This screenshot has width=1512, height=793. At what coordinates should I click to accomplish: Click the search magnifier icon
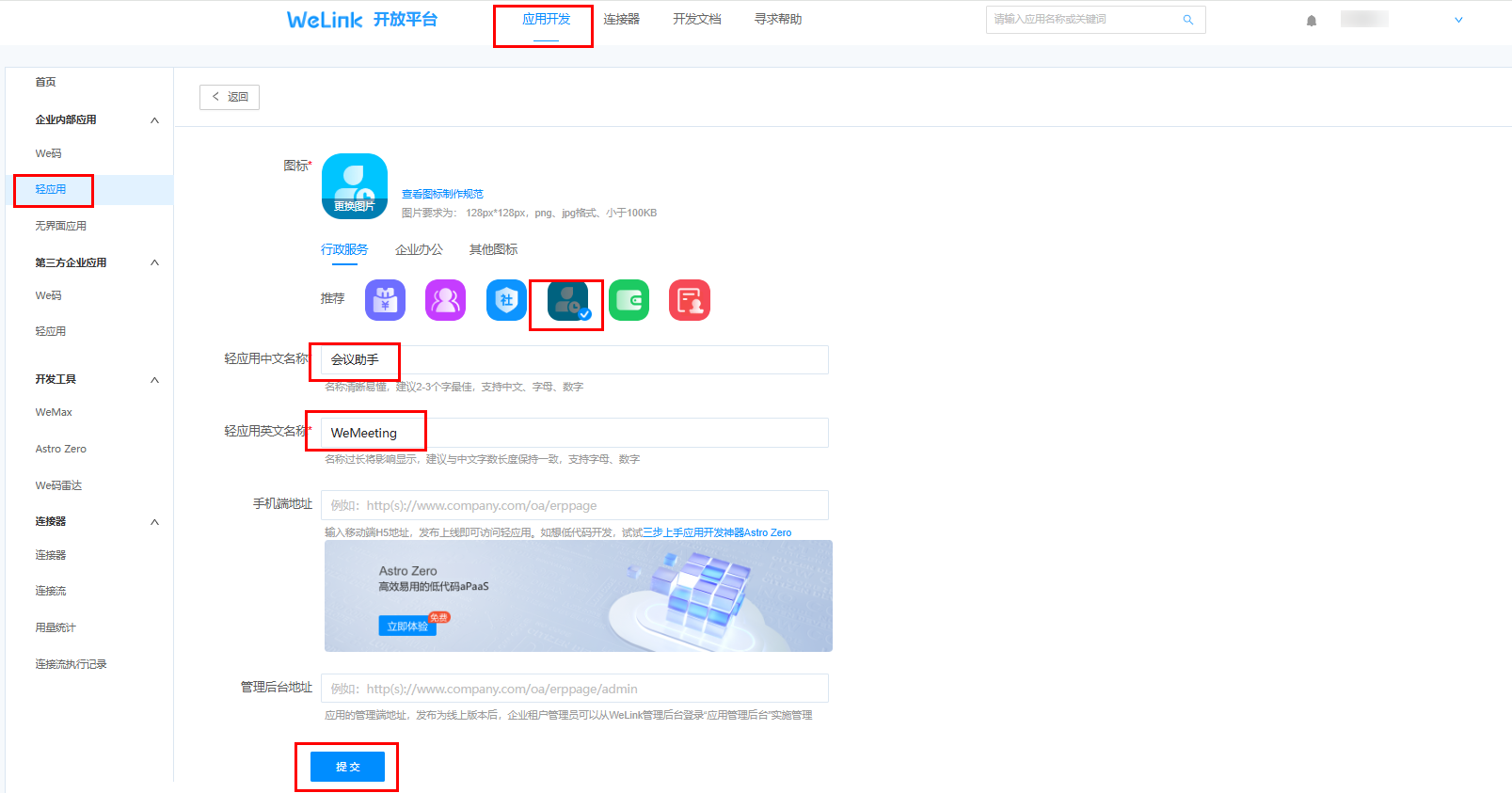[1187, 20]
